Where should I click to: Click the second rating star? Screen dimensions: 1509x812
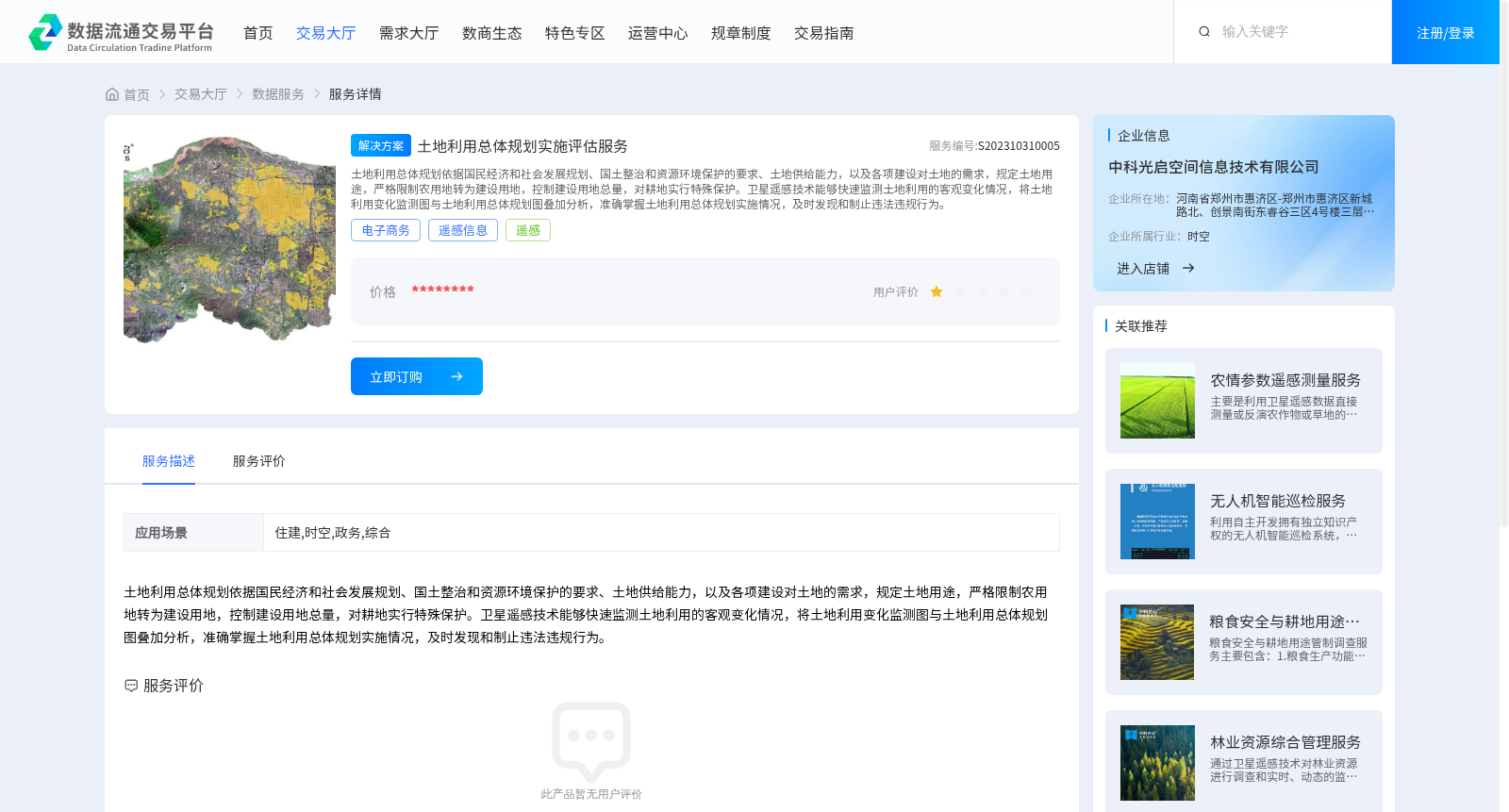pos(959,292)
